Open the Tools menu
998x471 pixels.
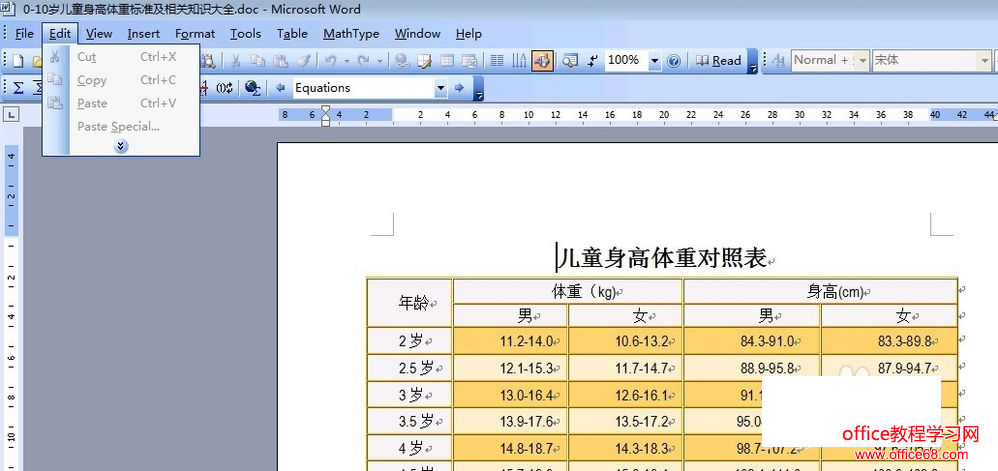pos(246,34)
